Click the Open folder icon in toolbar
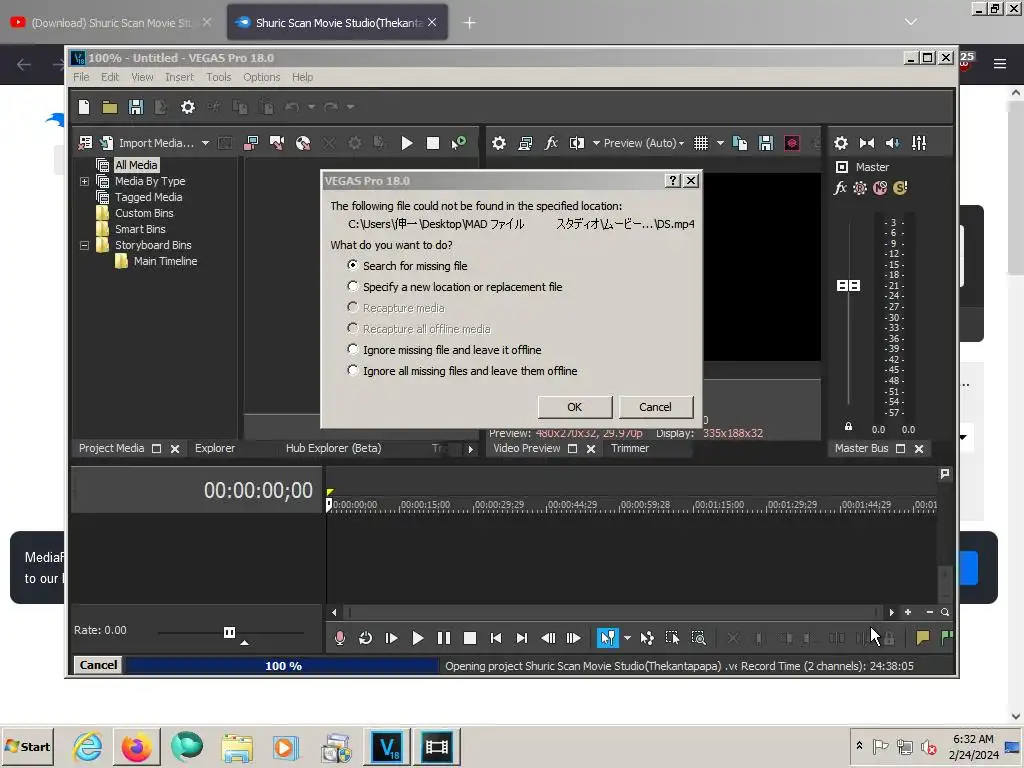 point(110,107)
